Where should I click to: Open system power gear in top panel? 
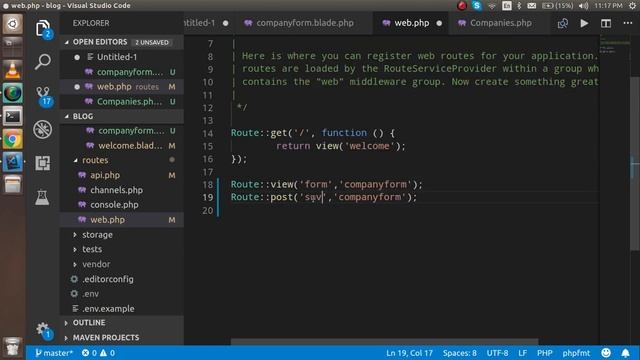[632, 6]
